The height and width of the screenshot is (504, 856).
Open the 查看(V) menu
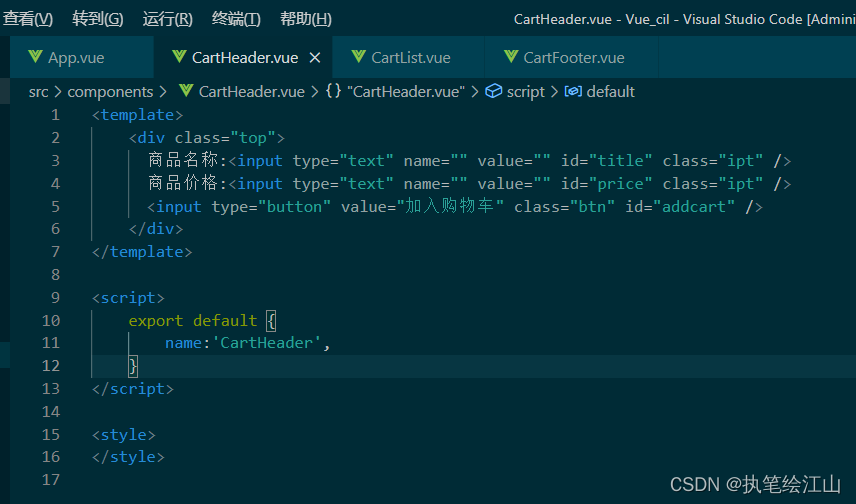(x=28, y=19)
